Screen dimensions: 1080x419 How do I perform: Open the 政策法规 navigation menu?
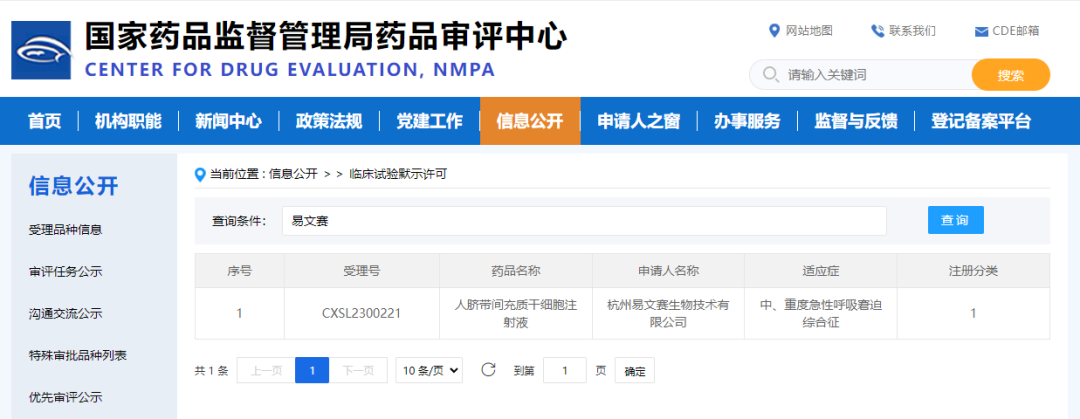[x=329, y=121]
